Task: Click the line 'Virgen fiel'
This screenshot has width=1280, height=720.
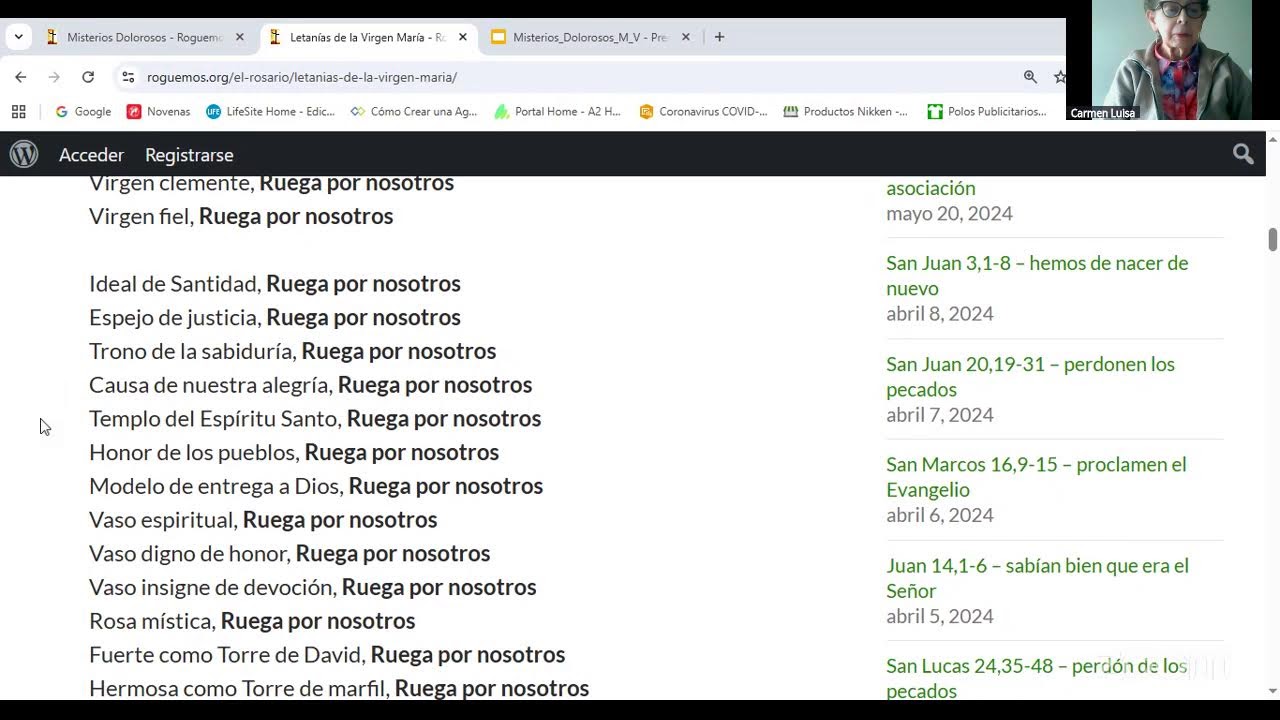Action: pyautogui.click(x=241, y=216)
